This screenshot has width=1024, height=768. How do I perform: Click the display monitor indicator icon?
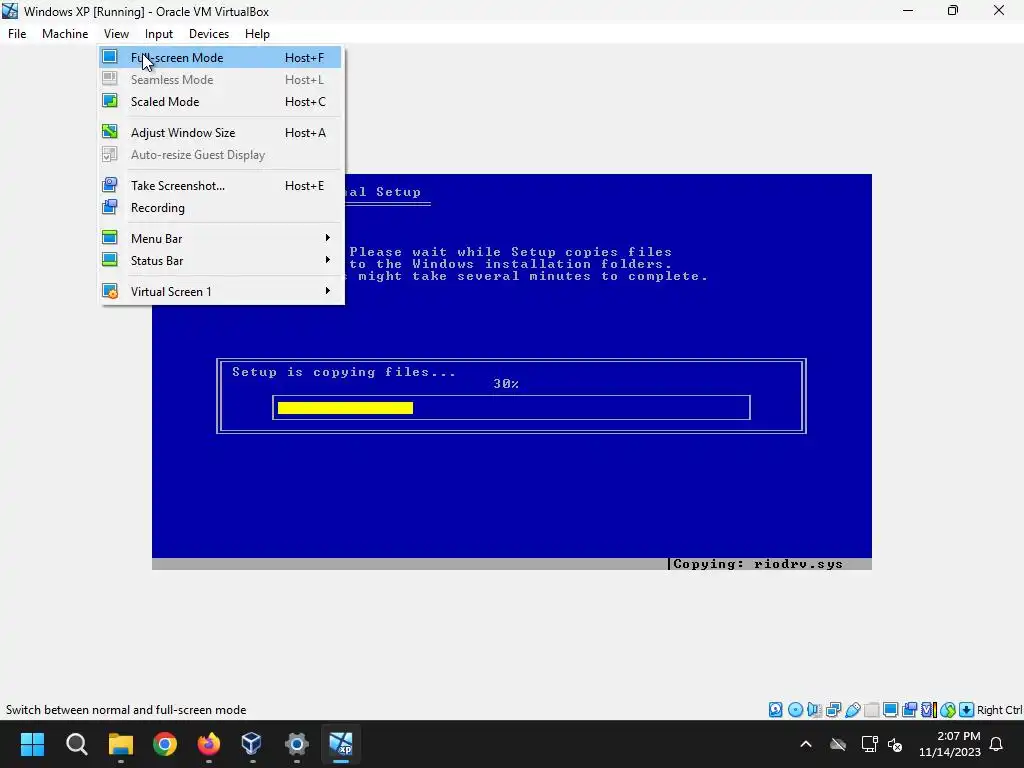coord(890,710)
